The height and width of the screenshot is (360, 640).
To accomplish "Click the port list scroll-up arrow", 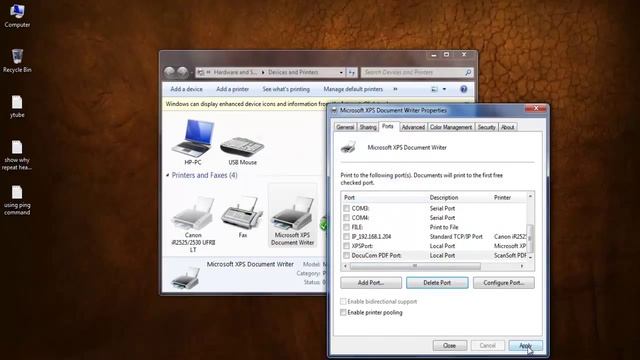I will (530, 196).
